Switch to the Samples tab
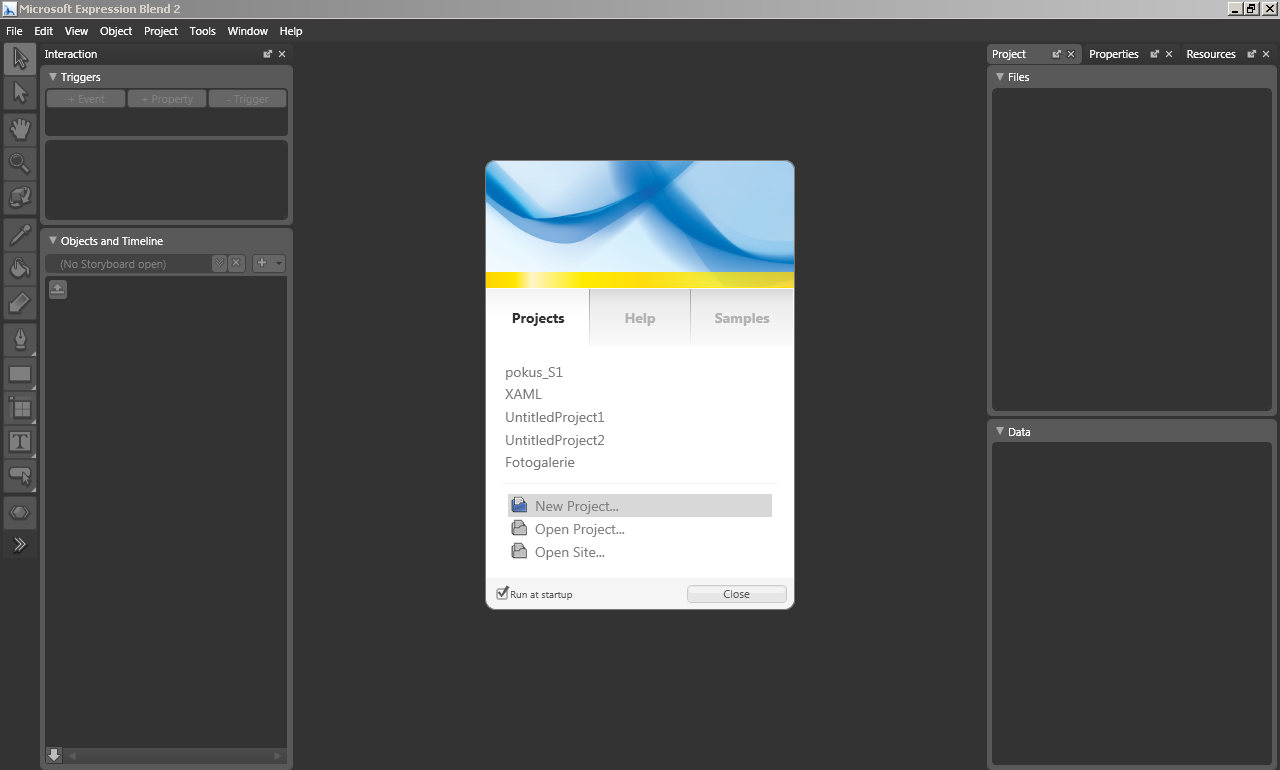1280x770 pixels. [742, 318]
